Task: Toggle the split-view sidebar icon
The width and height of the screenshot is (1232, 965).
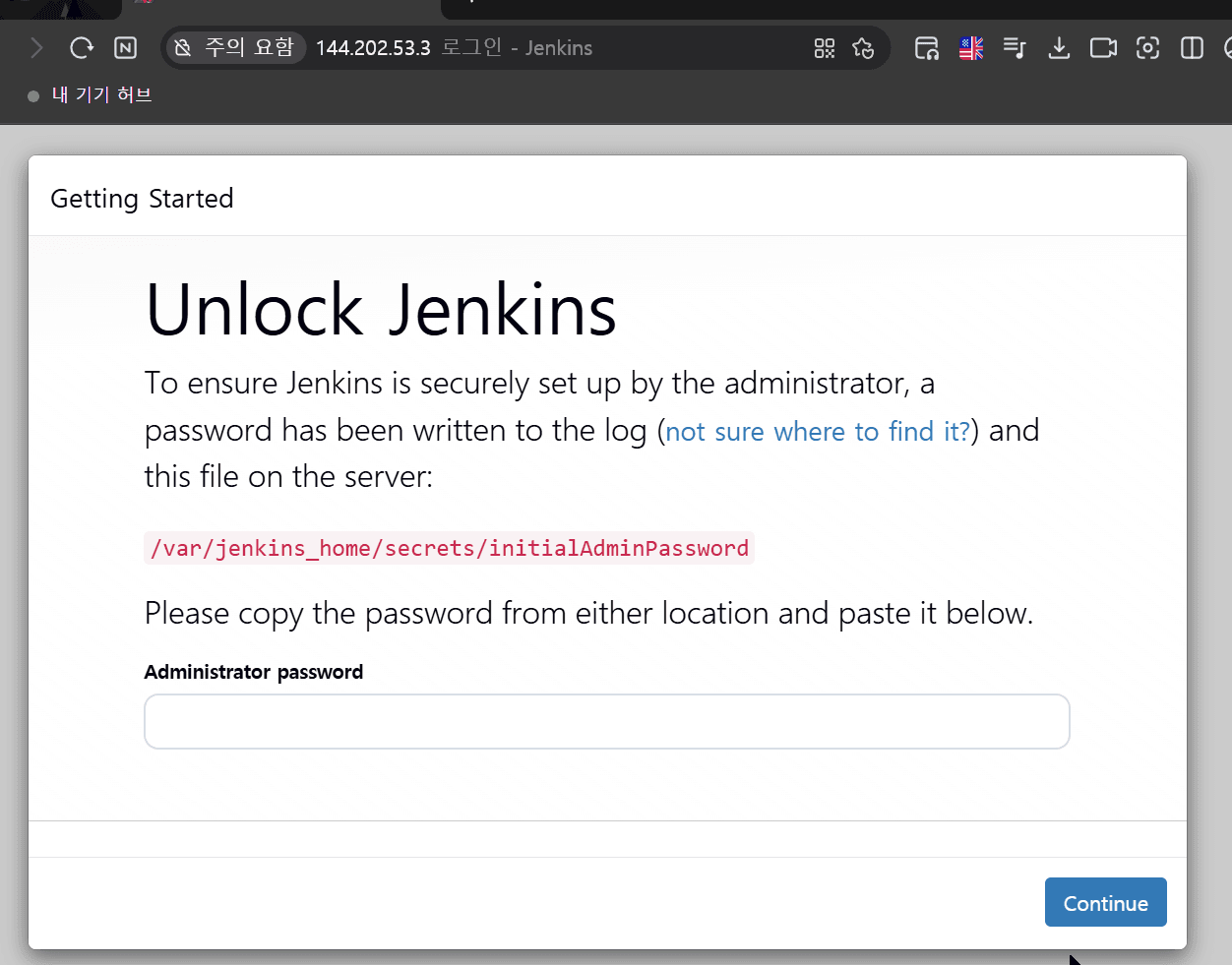Action: point(1192,48)
